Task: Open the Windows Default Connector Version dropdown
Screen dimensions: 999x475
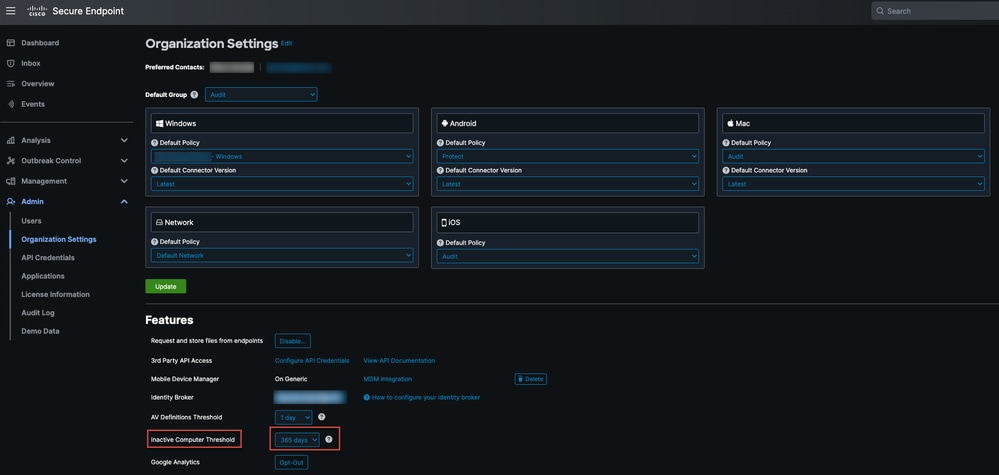Action: click(x=282, y=184)
